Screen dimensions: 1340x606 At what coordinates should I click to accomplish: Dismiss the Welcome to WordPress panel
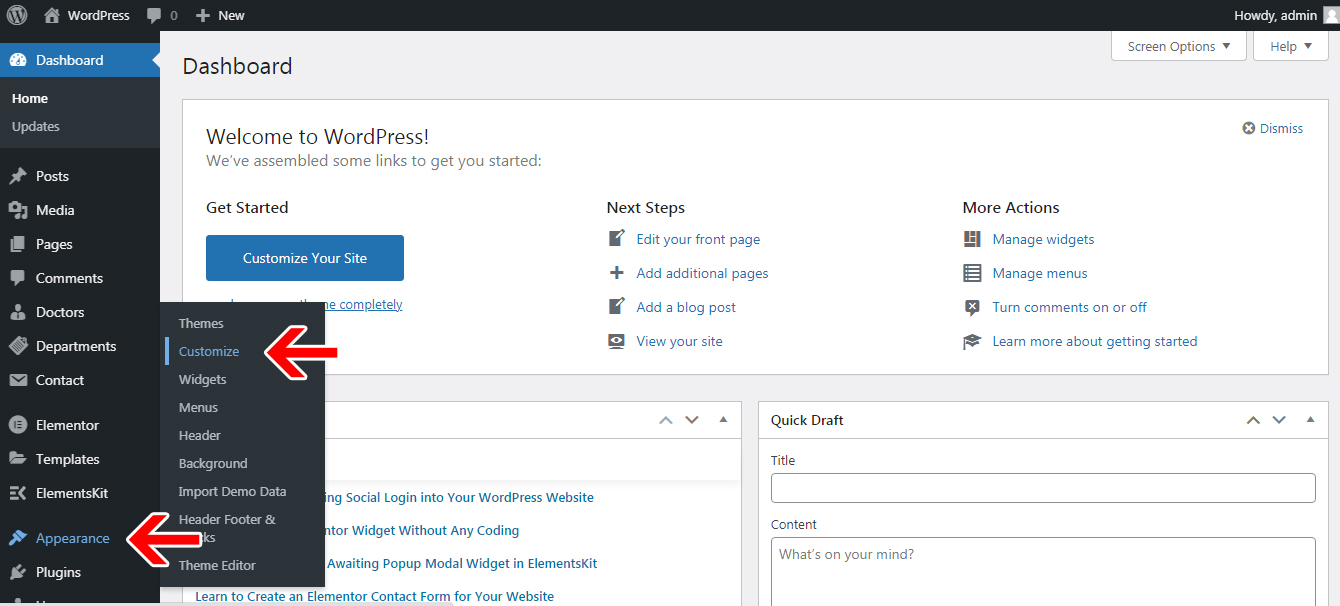click(x=1273, y=128)
